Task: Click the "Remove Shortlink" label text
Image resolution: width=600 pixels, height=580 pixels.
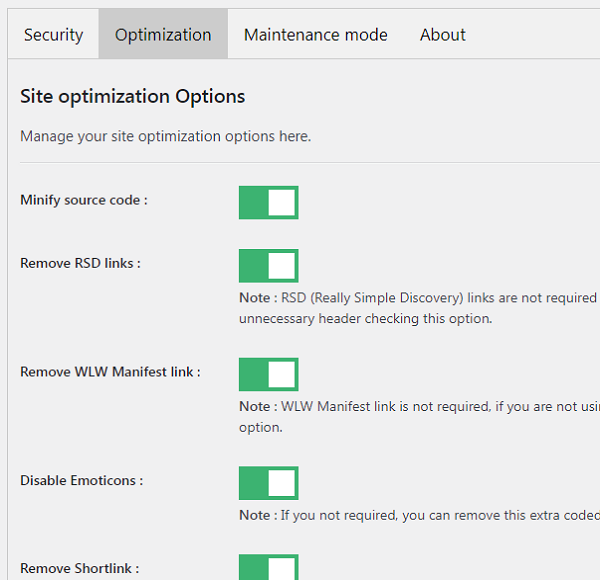Action: pyautogui.click(x=79, y=569)
